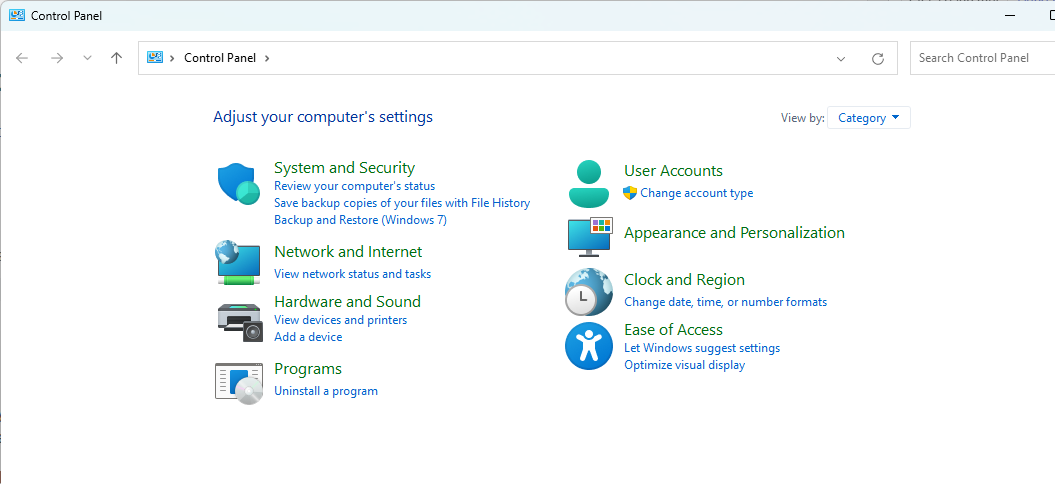Click the Control Panel title bar icon
The height and width of the screenshot is (484, 1055).
17,15
